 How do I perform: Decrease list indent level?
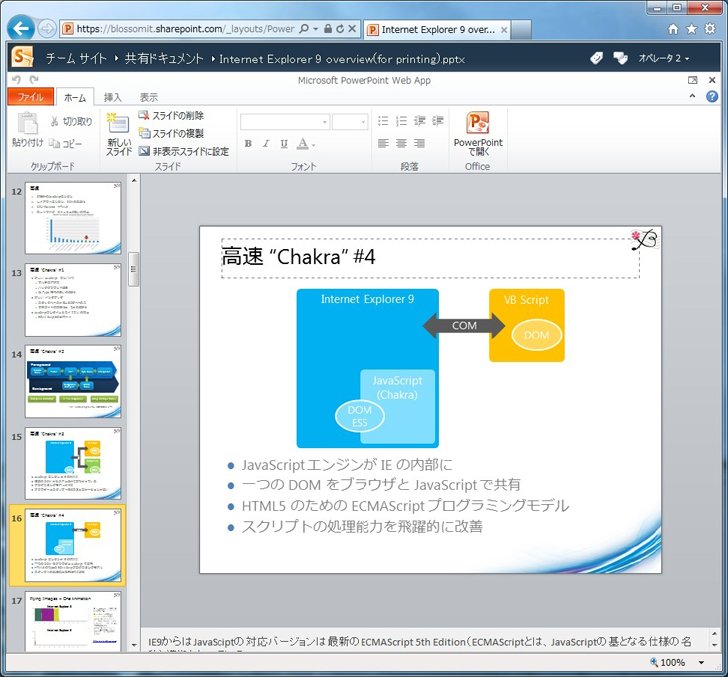pos(419,122)
